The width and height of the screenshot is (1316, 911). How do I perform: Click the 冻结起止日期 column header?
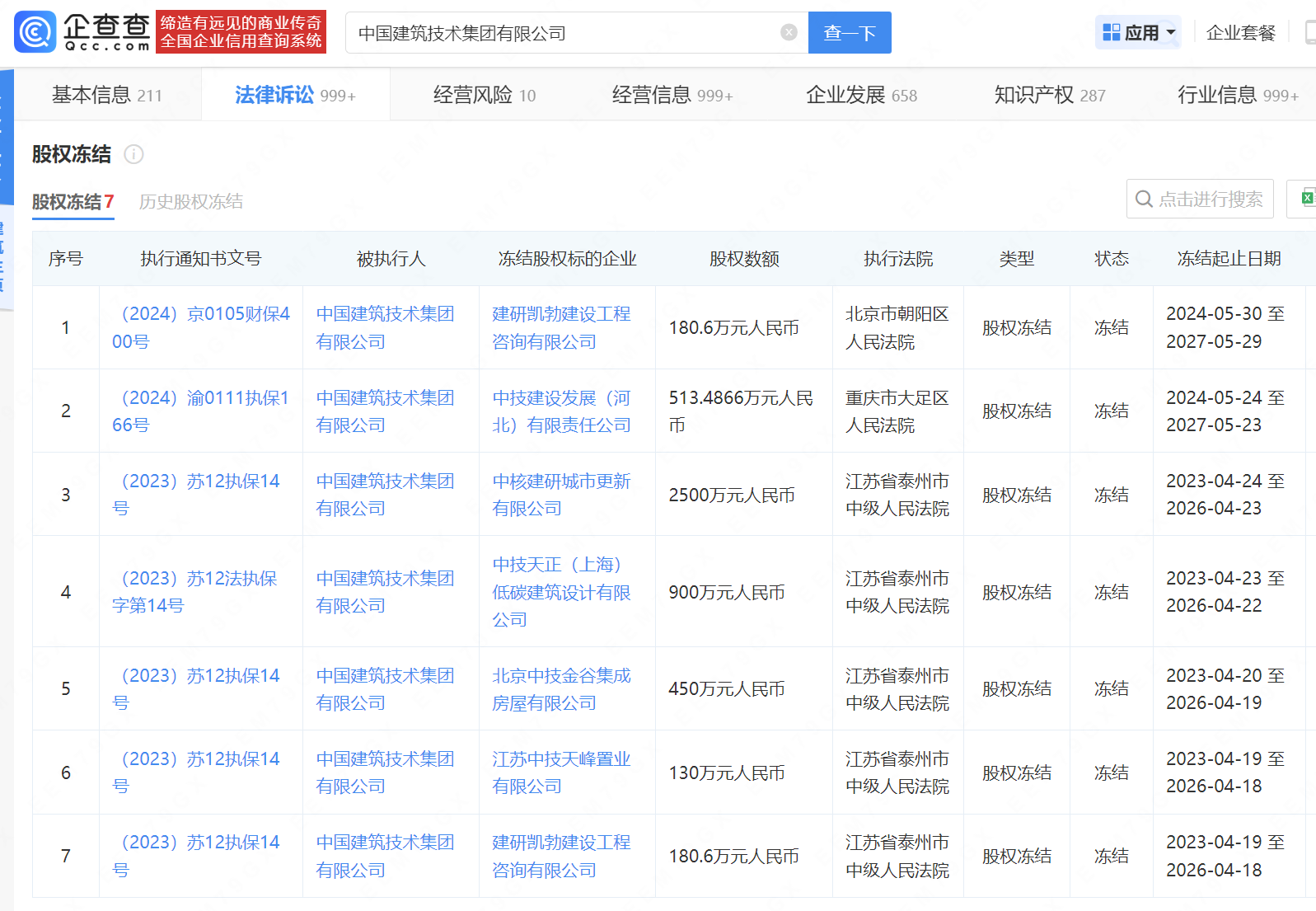coord(1229,259)
